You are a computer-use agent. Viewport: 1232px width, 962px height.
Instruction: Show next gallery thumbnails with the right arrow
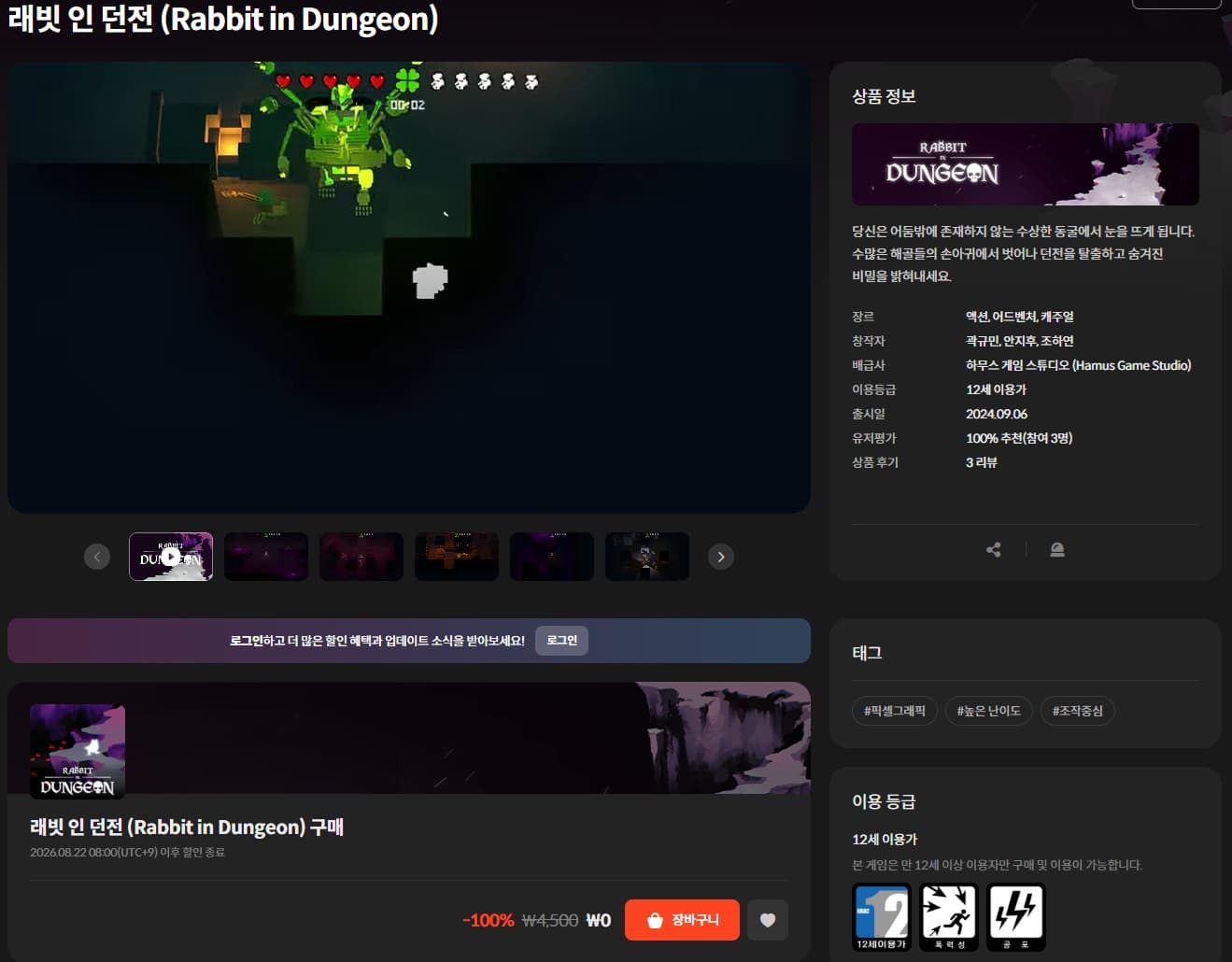pos(720,557)
